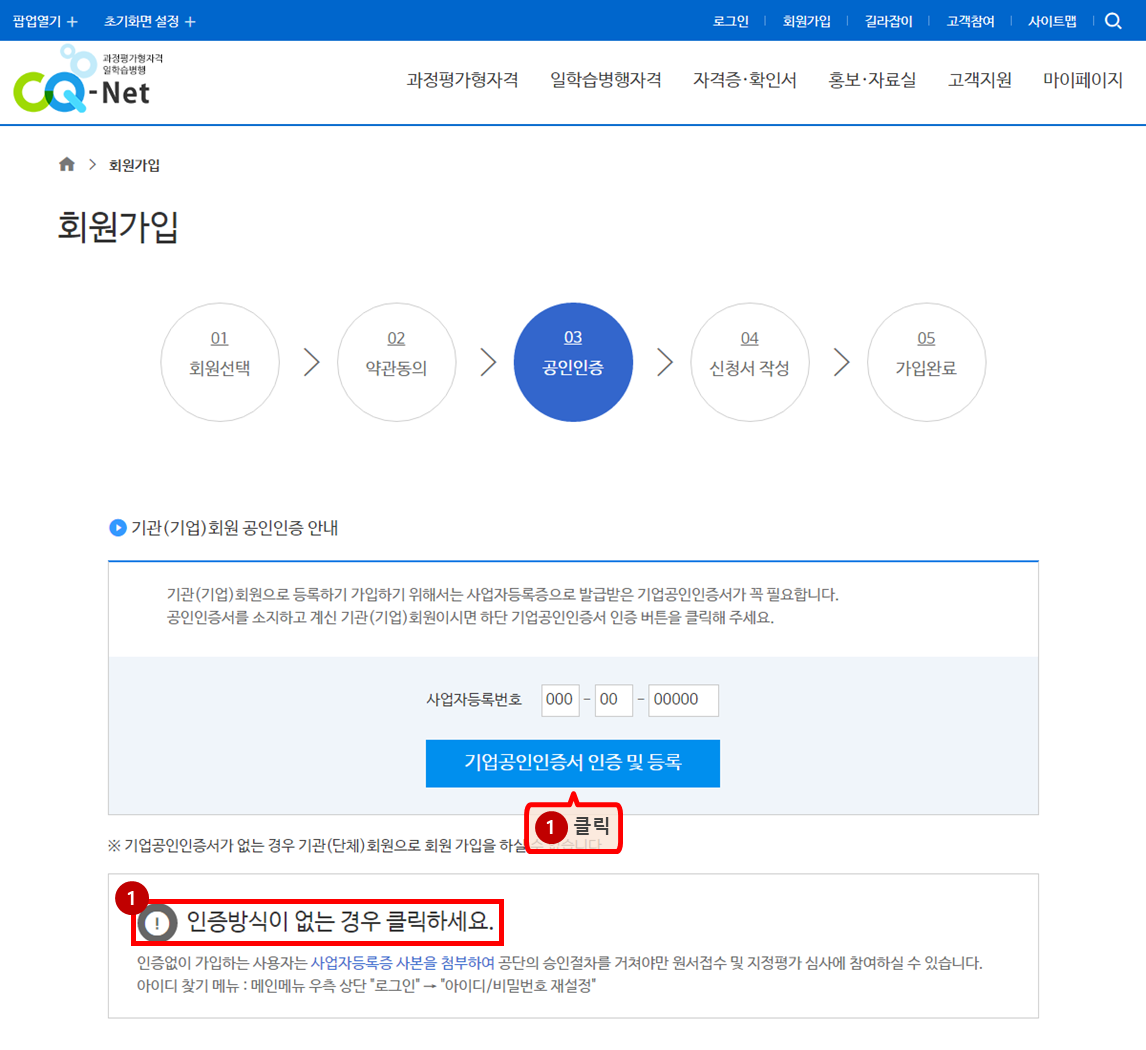
Task: Click the blue arrow bullet before 기관(기업)회원 공인인증 안내
Action: click(x=118, y=528)
